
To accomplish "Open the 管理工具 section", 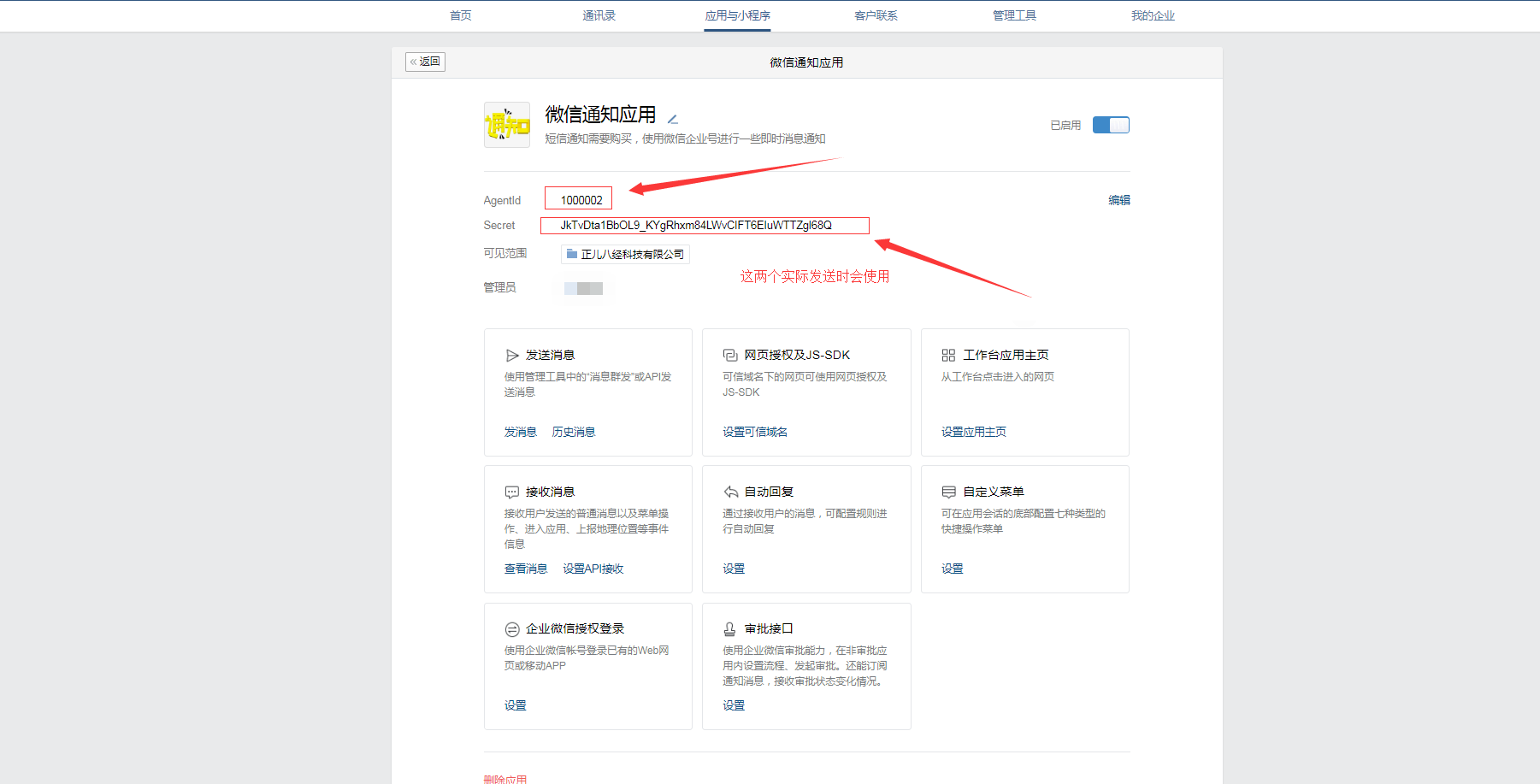I will coord(1015,15).
